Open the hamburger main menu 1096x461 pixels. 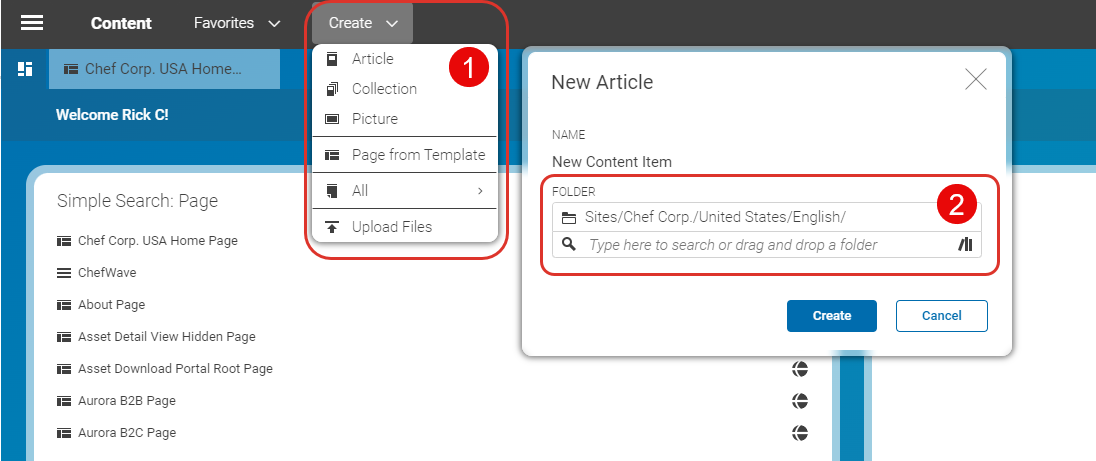pyautogui.click(x=31, y=22)
